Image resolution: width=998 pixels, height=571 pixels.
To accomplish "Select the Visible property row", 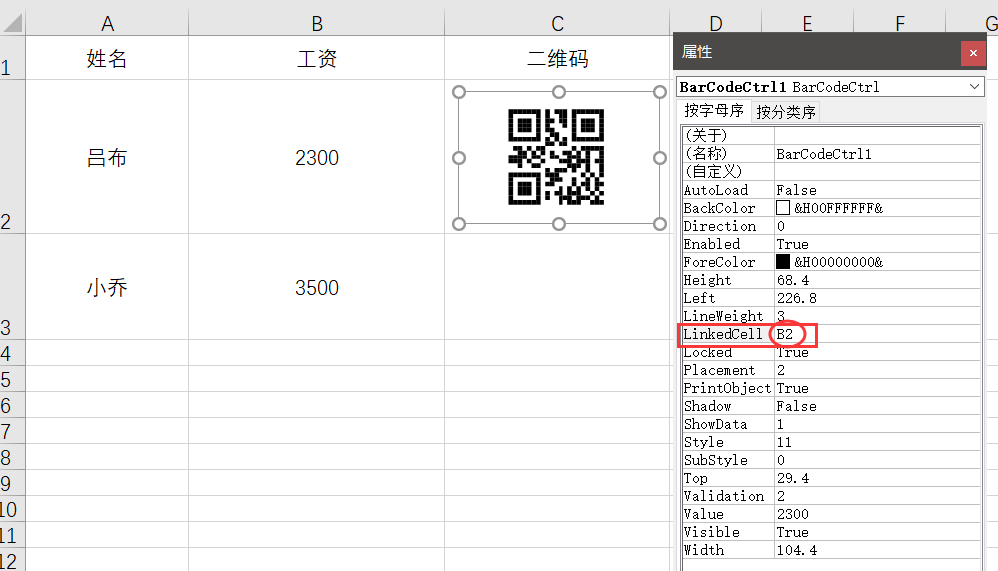I will point(831,532).
